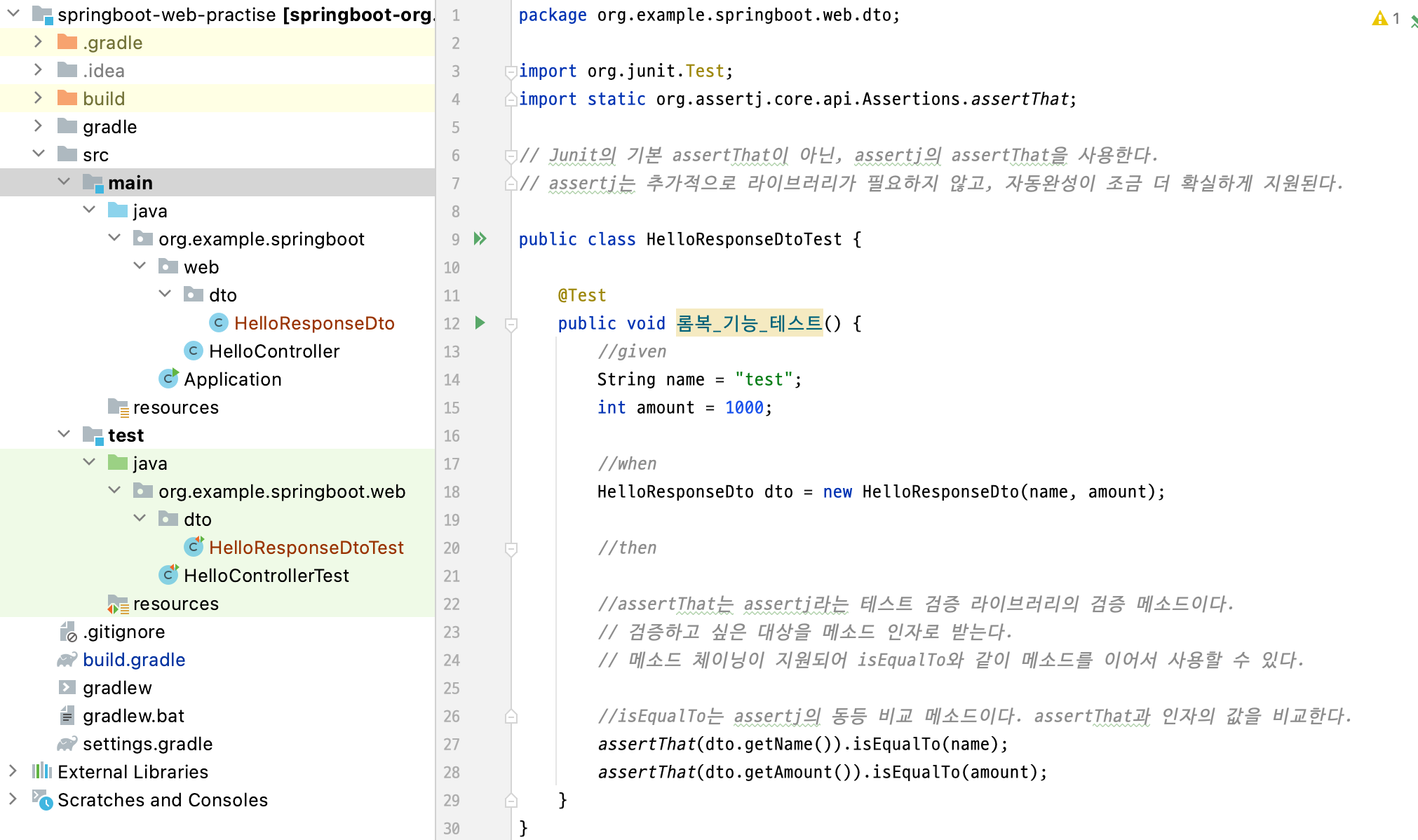
Task: Click the Scratches and Consoles icon
Action: 42,799
